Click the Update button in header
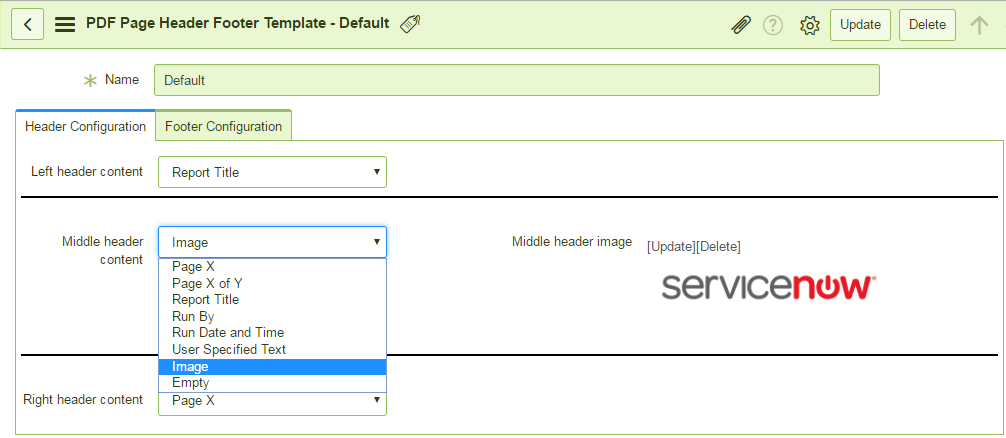Screen dimensions: 1006x438 click(860, 25)
